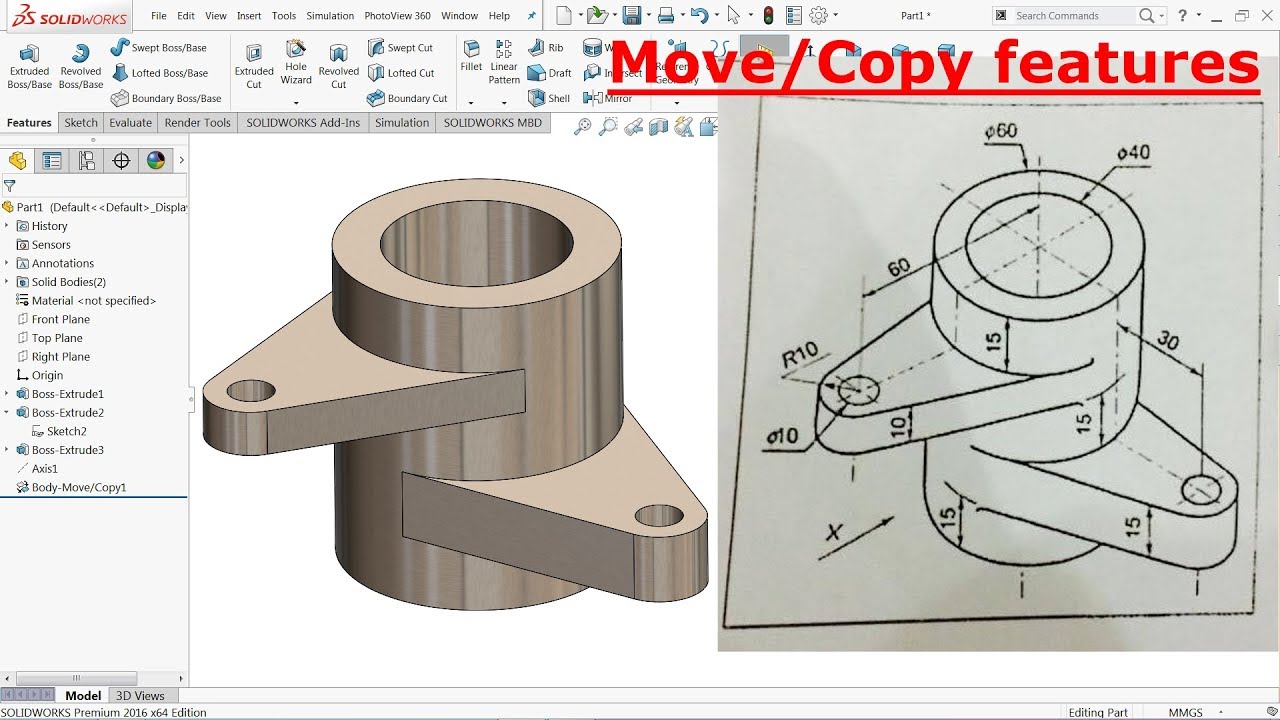
Task: Expand the Solid Bodies(2) node
Action: 7,282
